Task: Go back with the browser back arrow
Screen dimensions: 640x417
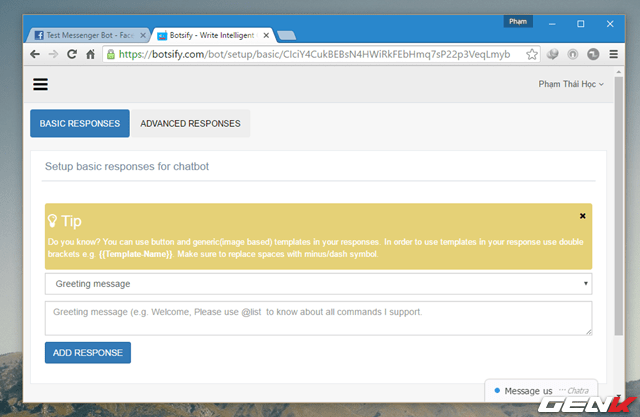Action: [x=35, y=54]
